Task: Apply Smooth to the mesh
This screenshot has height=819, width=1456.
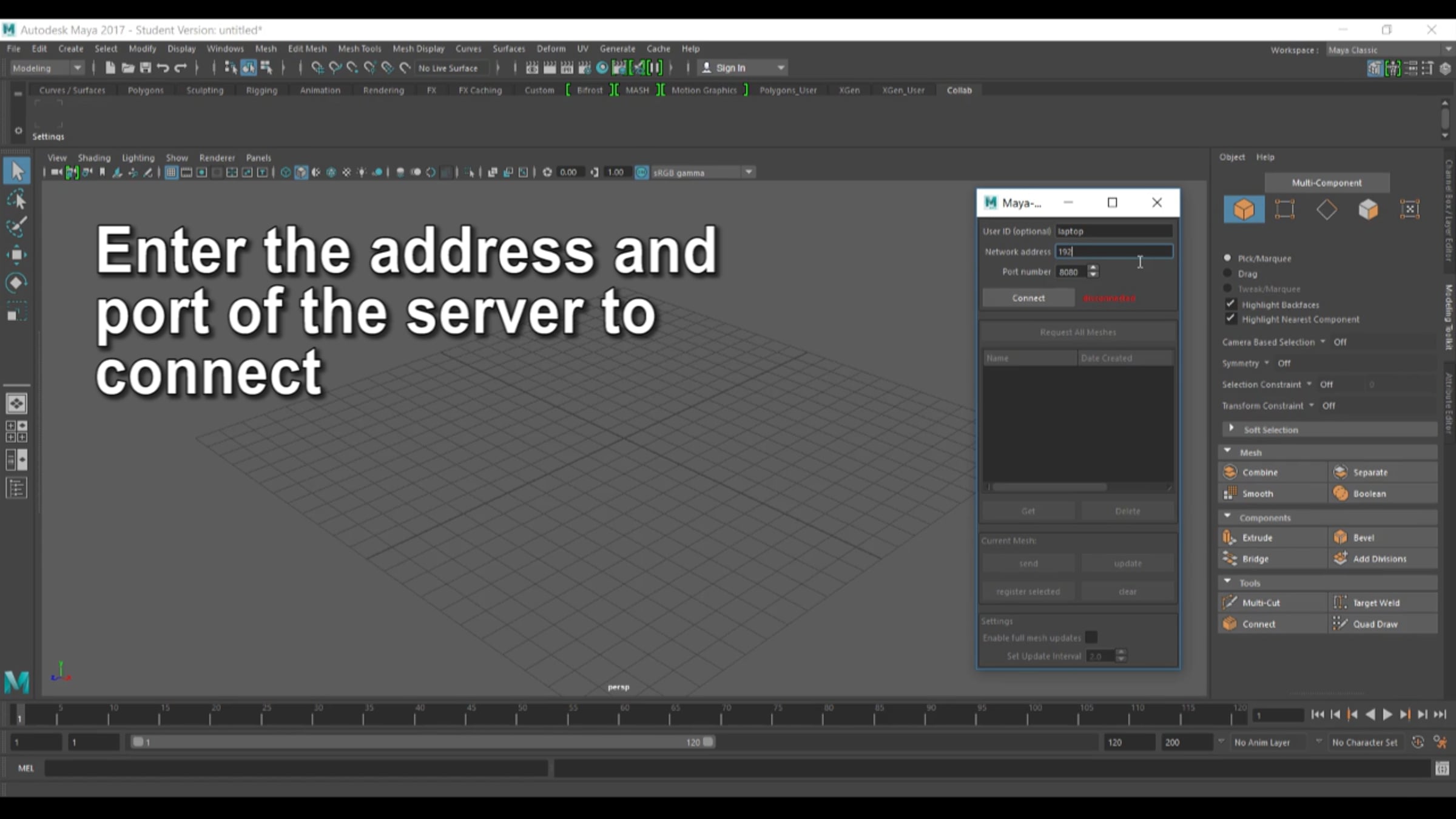Action: 1272,494
